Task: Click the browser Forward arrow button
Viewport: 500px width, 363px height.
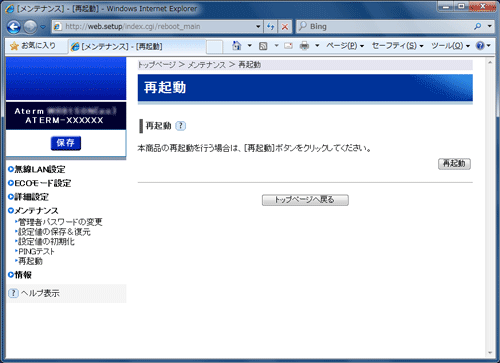Action: coord(30,27)
